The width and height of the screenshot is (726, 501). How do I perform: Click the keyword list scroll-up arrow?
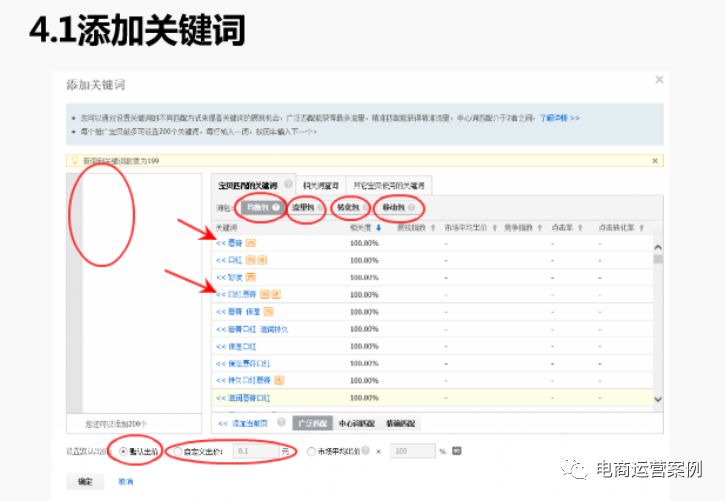point(658,248)
